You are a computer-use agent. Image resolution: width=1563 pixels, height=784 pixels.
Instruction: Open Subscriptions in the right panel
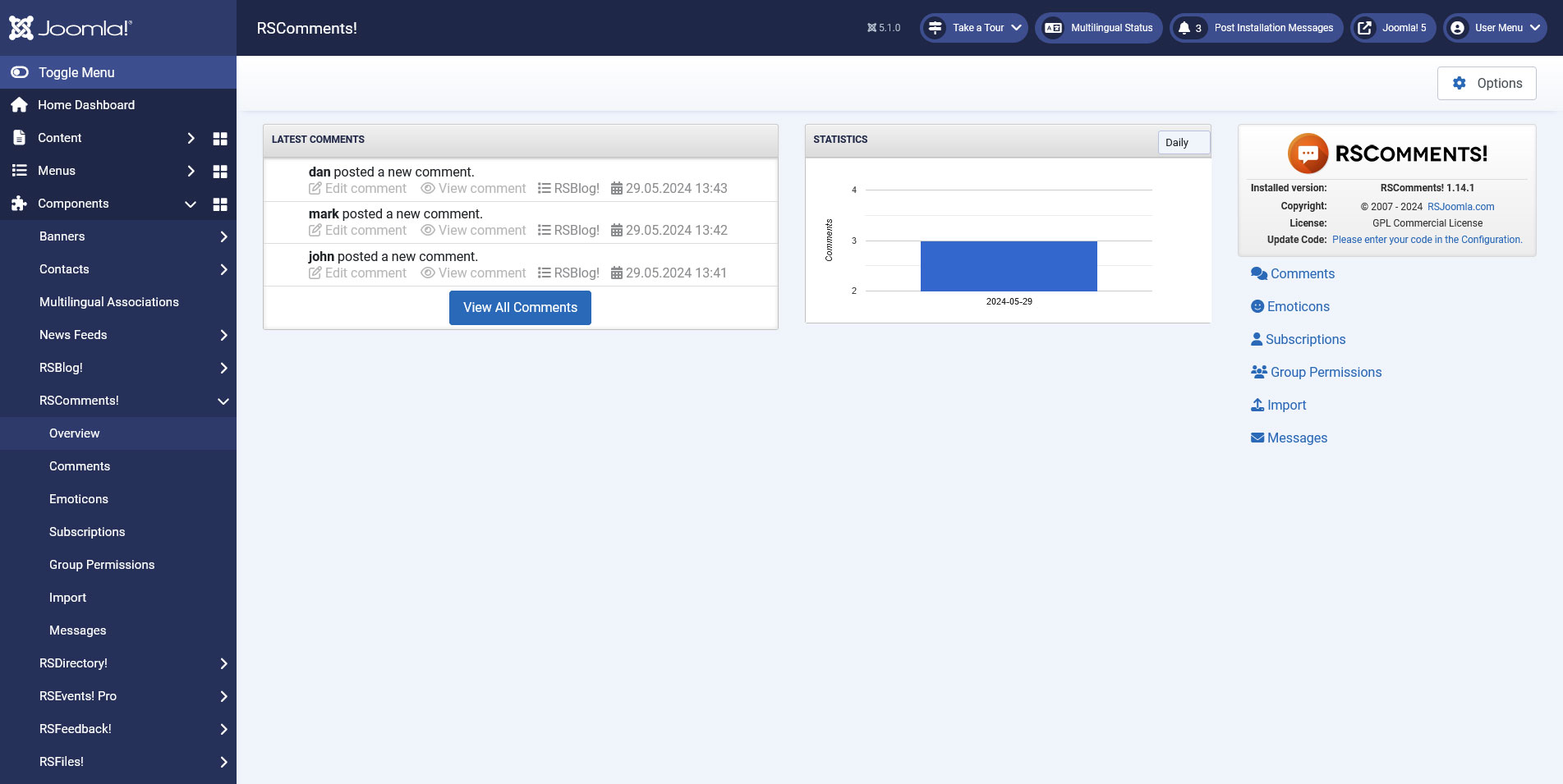(1298, 339)
